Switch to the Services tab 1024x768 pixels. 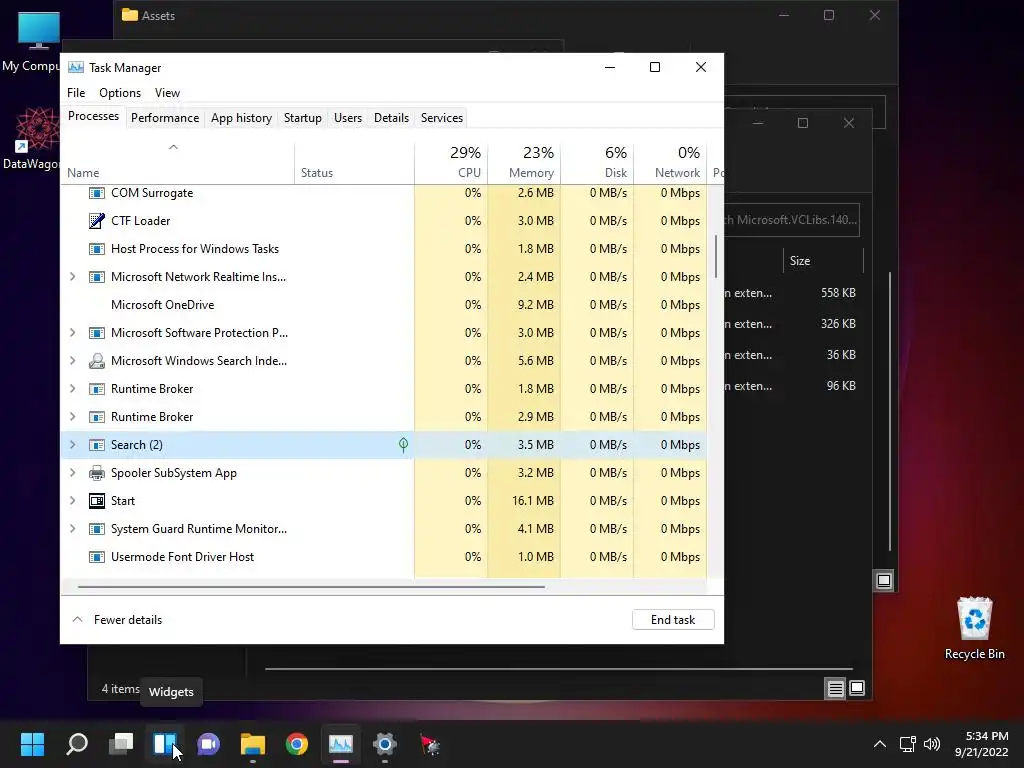coord(441,118)
